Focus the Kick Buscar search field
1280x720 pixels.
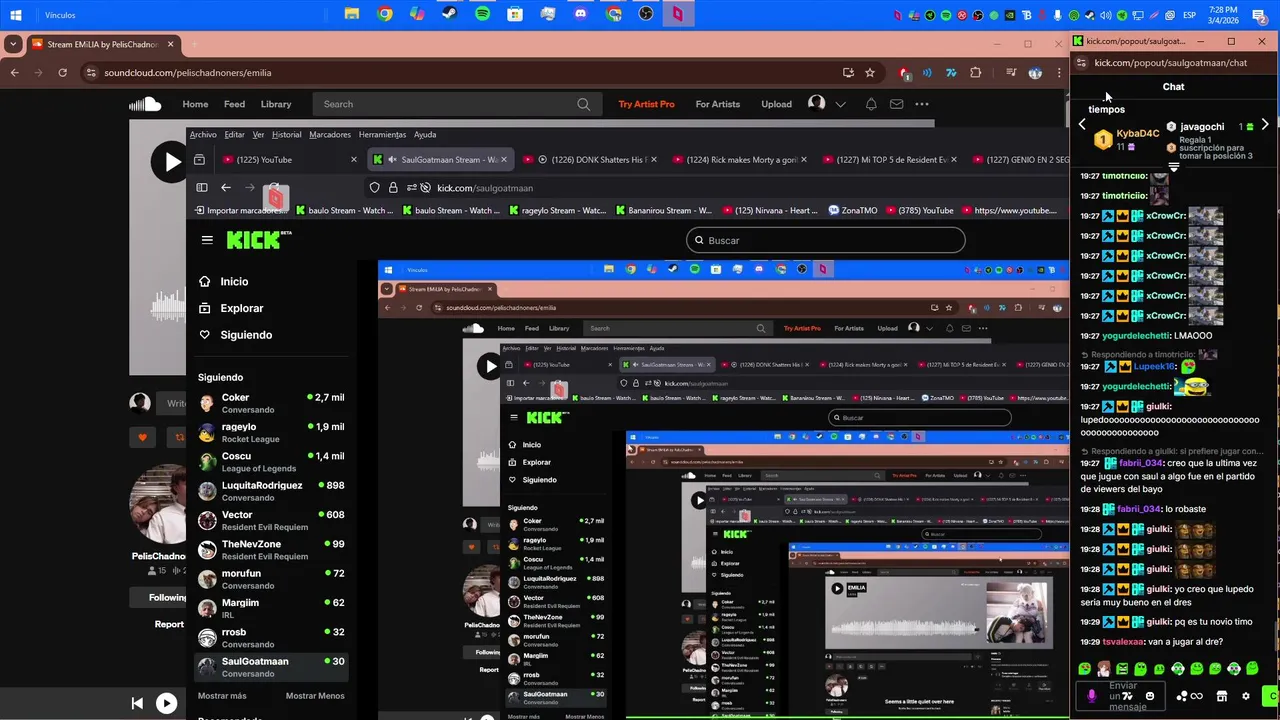[826, 240]
